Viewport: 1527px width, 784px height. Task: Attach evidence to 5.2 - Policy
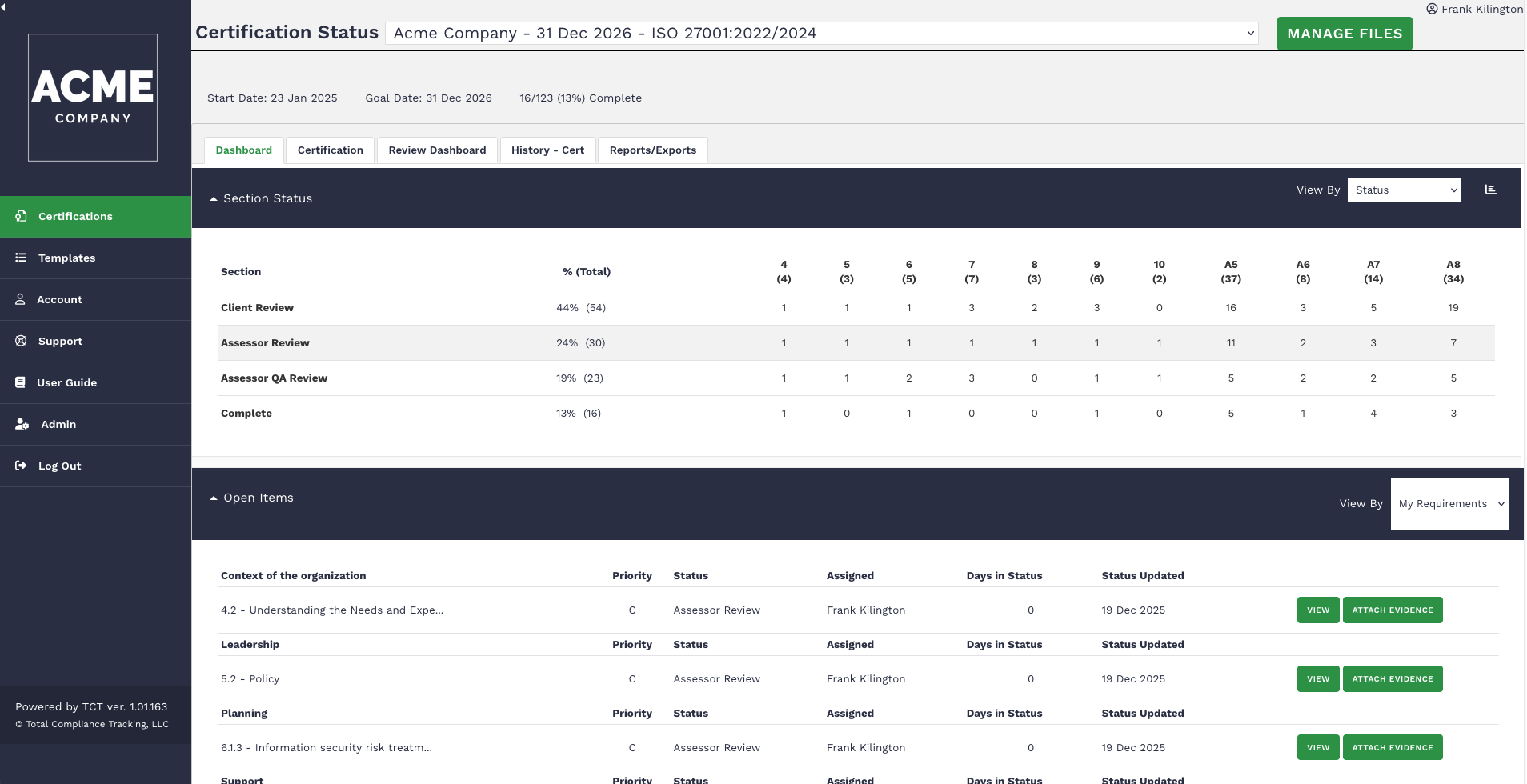point(1392,678)
